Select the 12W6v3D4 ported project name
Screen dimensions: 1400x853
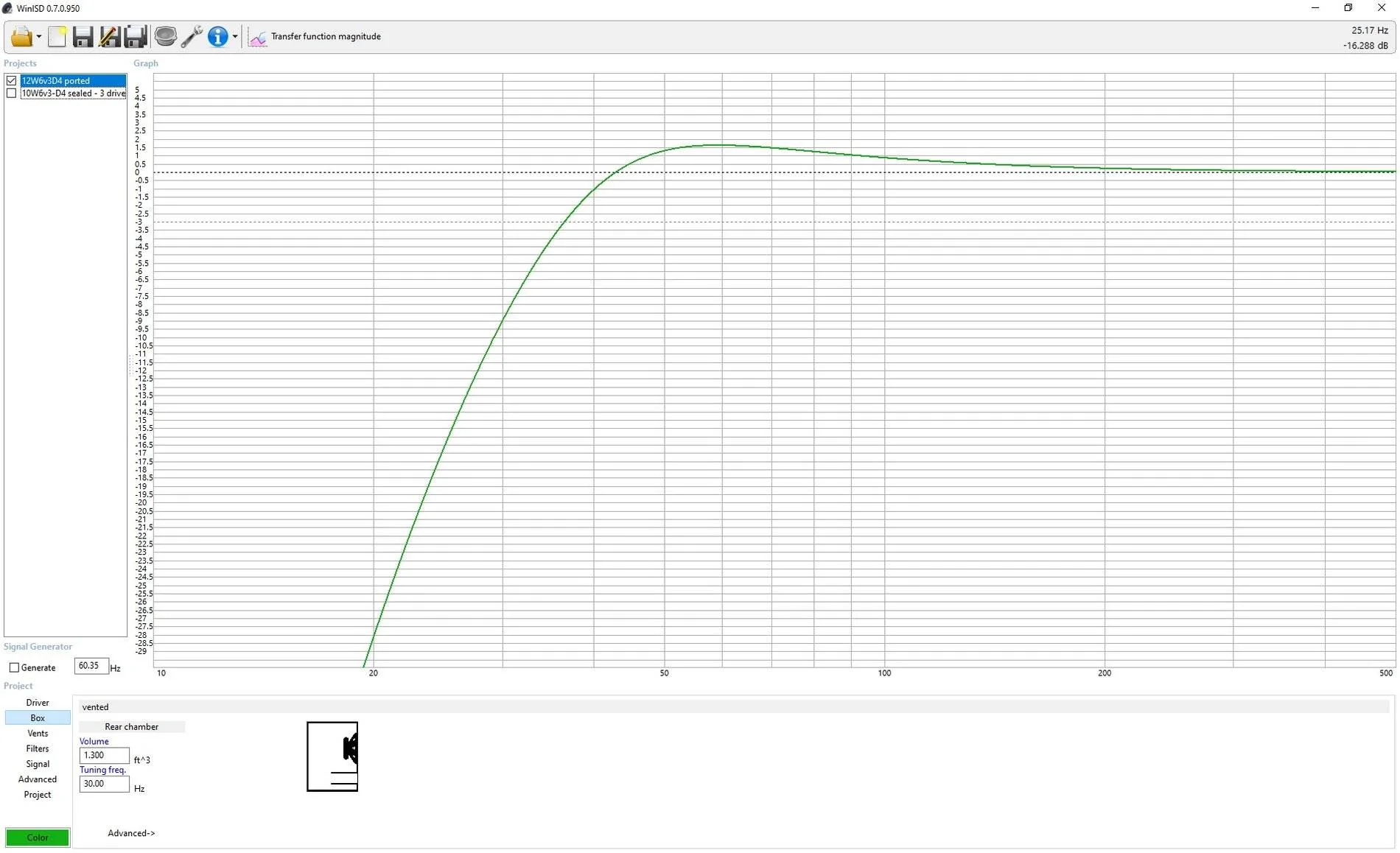73,81
